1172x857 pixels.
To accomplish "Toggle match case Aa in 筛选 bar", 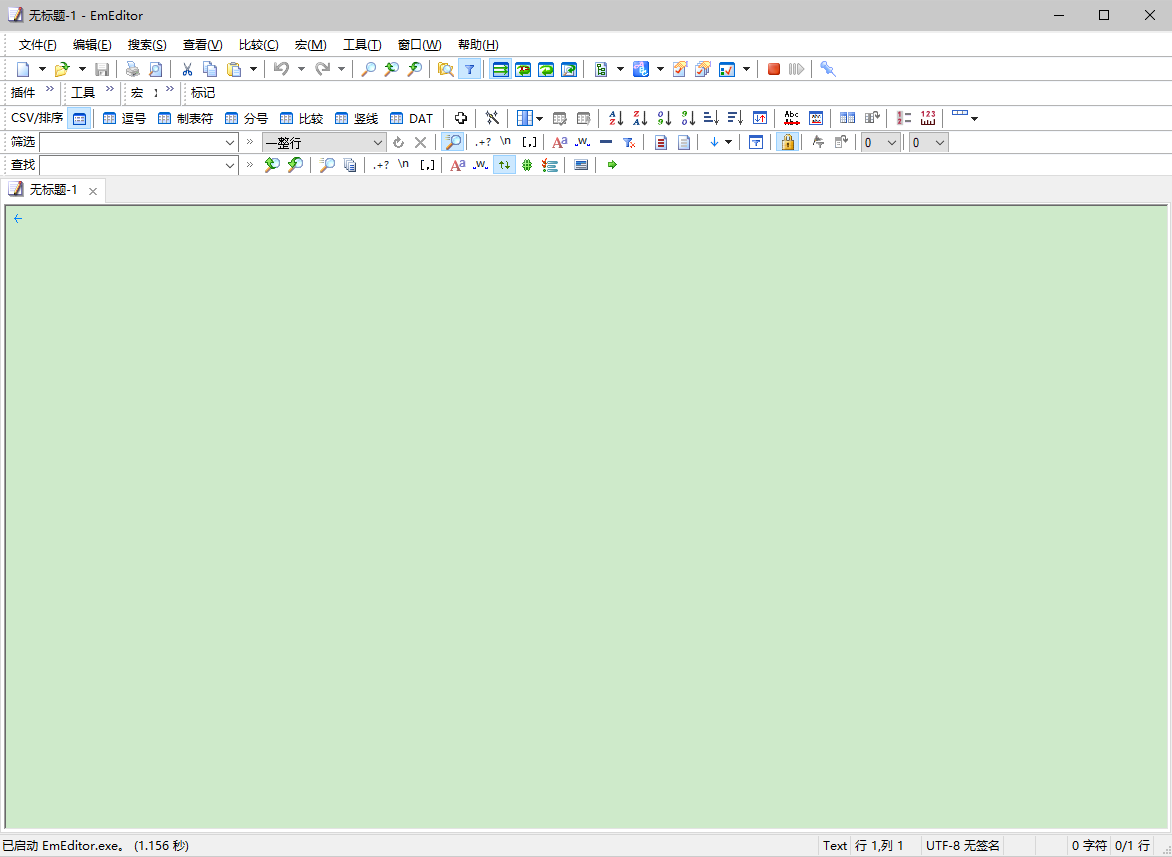I will 560,142.
